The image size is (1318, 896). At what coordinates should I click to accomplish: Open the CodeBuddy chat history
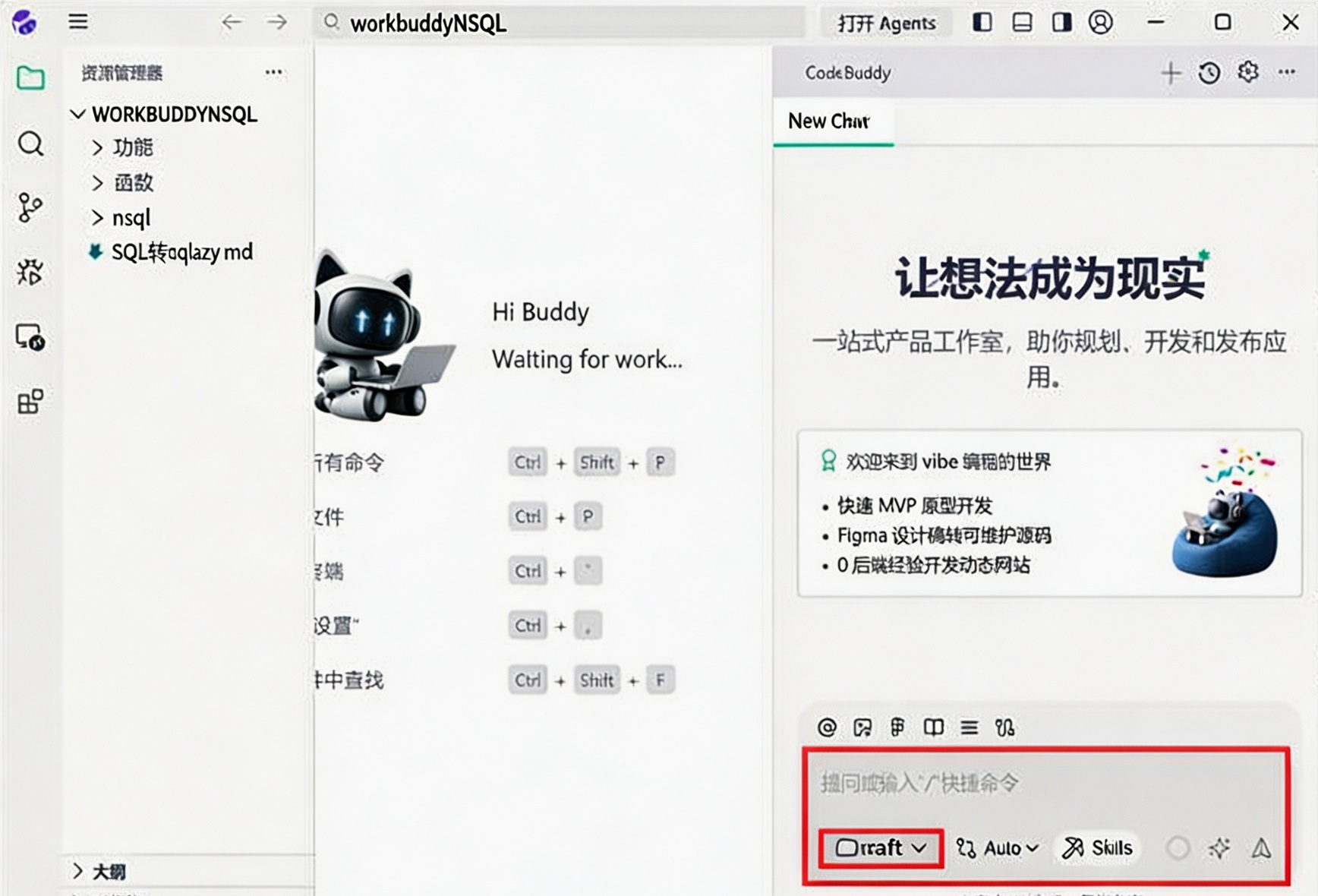(1209, 73)
